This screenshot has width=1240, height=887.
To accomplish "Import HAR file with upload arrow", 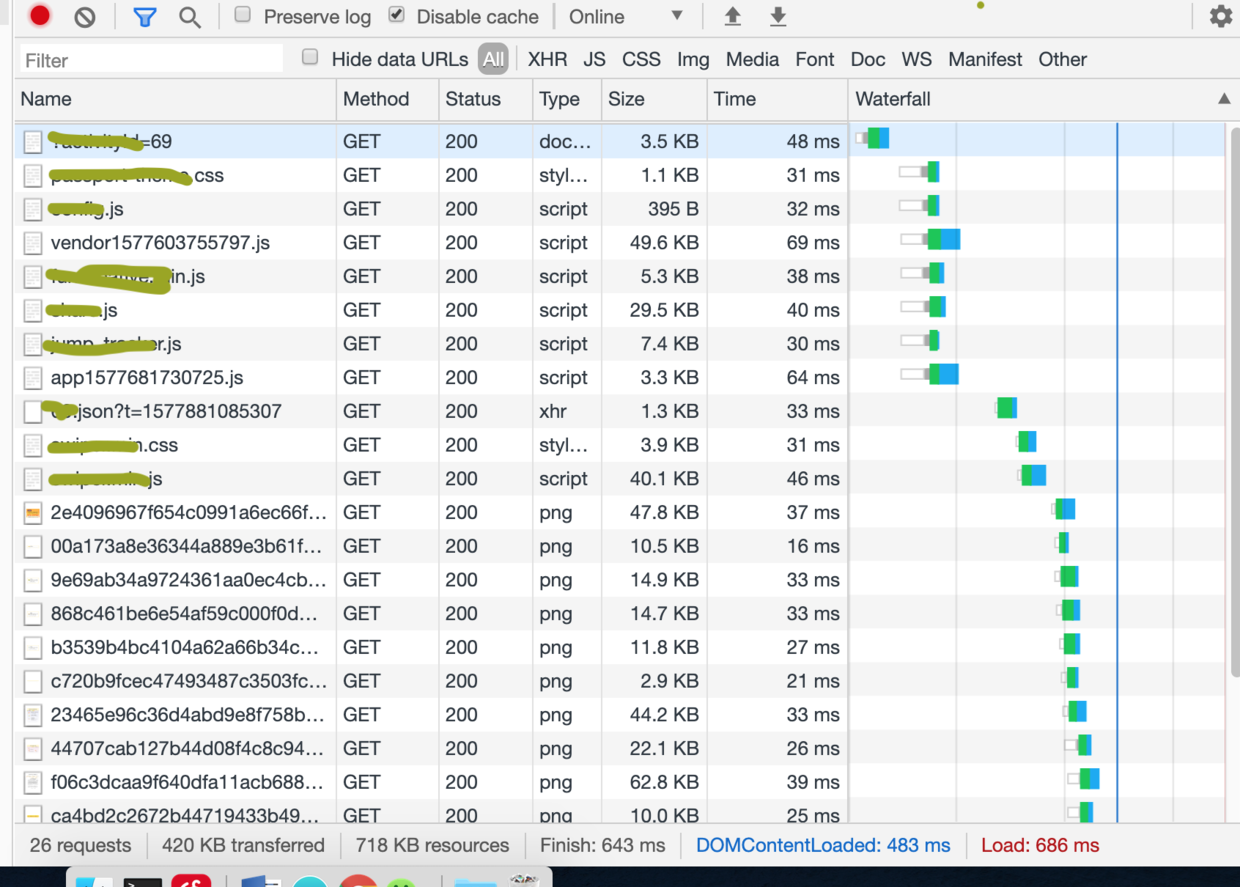I will pyautogui.click(x=733, y=16).
